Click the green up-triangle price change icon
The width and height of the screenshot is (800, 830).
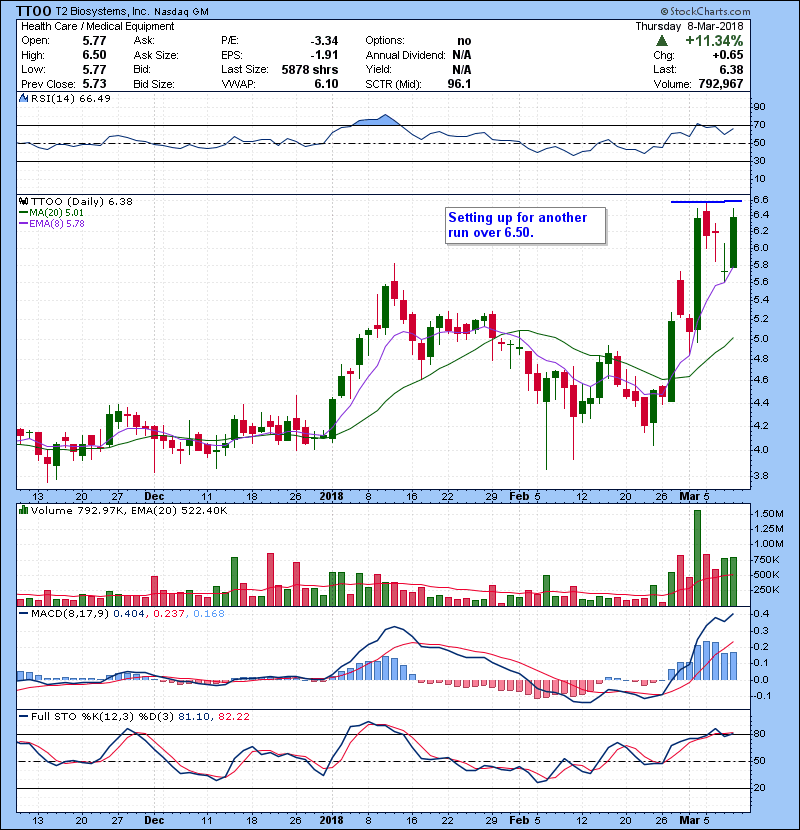pos(661,41)
